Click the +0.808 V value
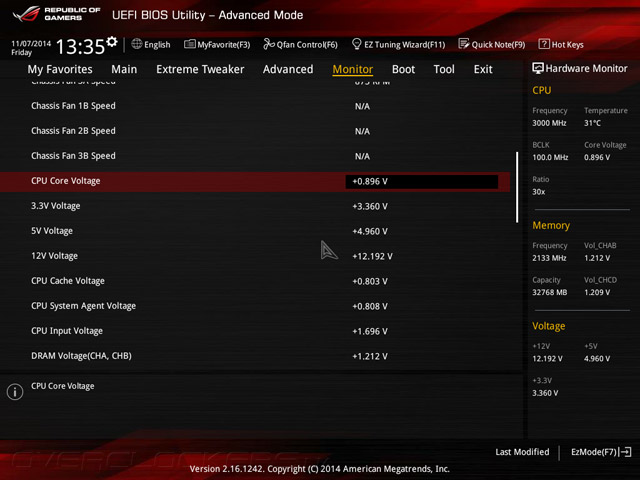The height and width of the screenshot is (480, 640). 370,307
